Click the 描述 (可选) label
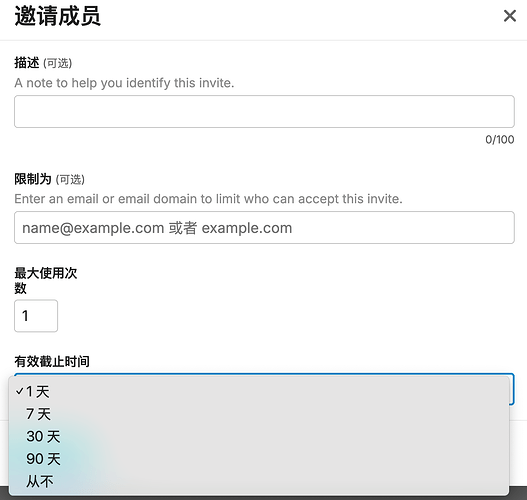527x500 pixels. click(43, 63)
